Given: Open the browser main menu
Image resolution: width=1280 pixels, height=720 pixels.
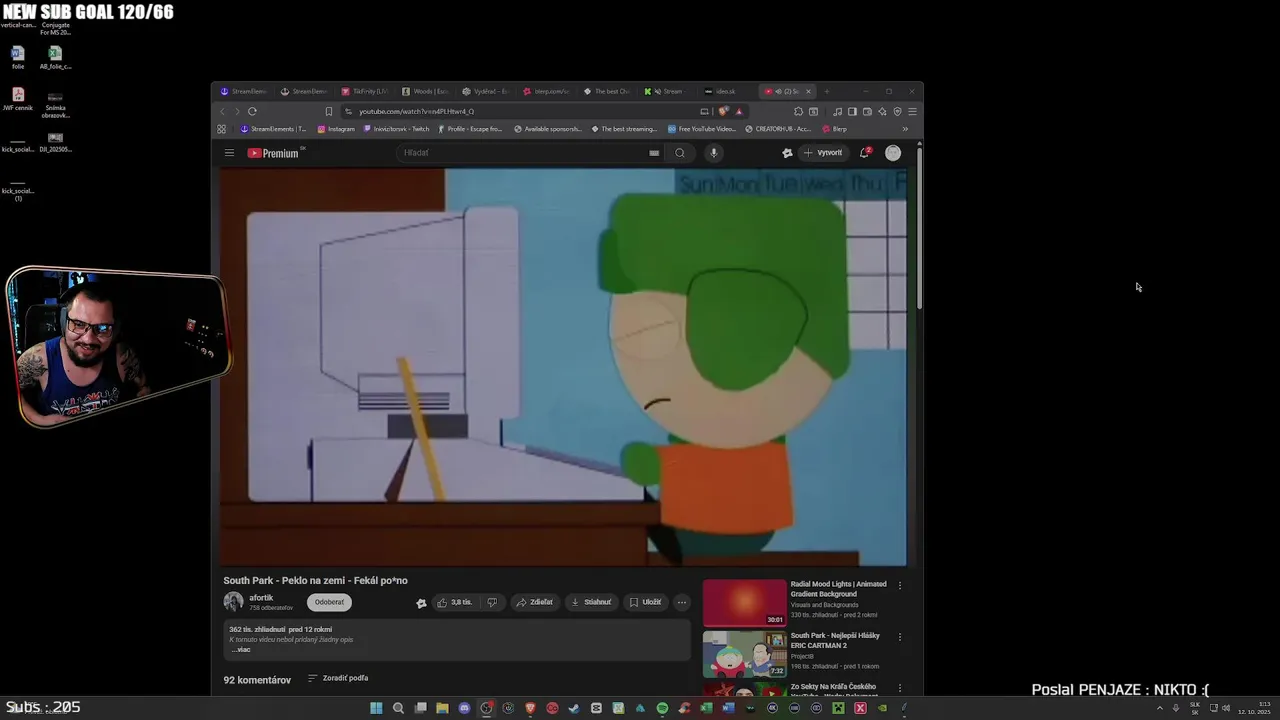Looking at the screenshot, I should pyautogui.click(x=912, y=111).
